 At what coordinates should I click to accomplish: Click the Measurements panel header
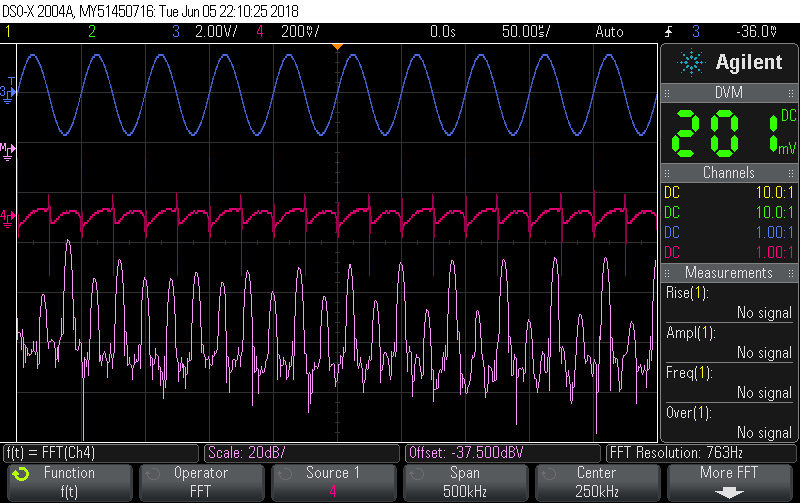[729, 273]
